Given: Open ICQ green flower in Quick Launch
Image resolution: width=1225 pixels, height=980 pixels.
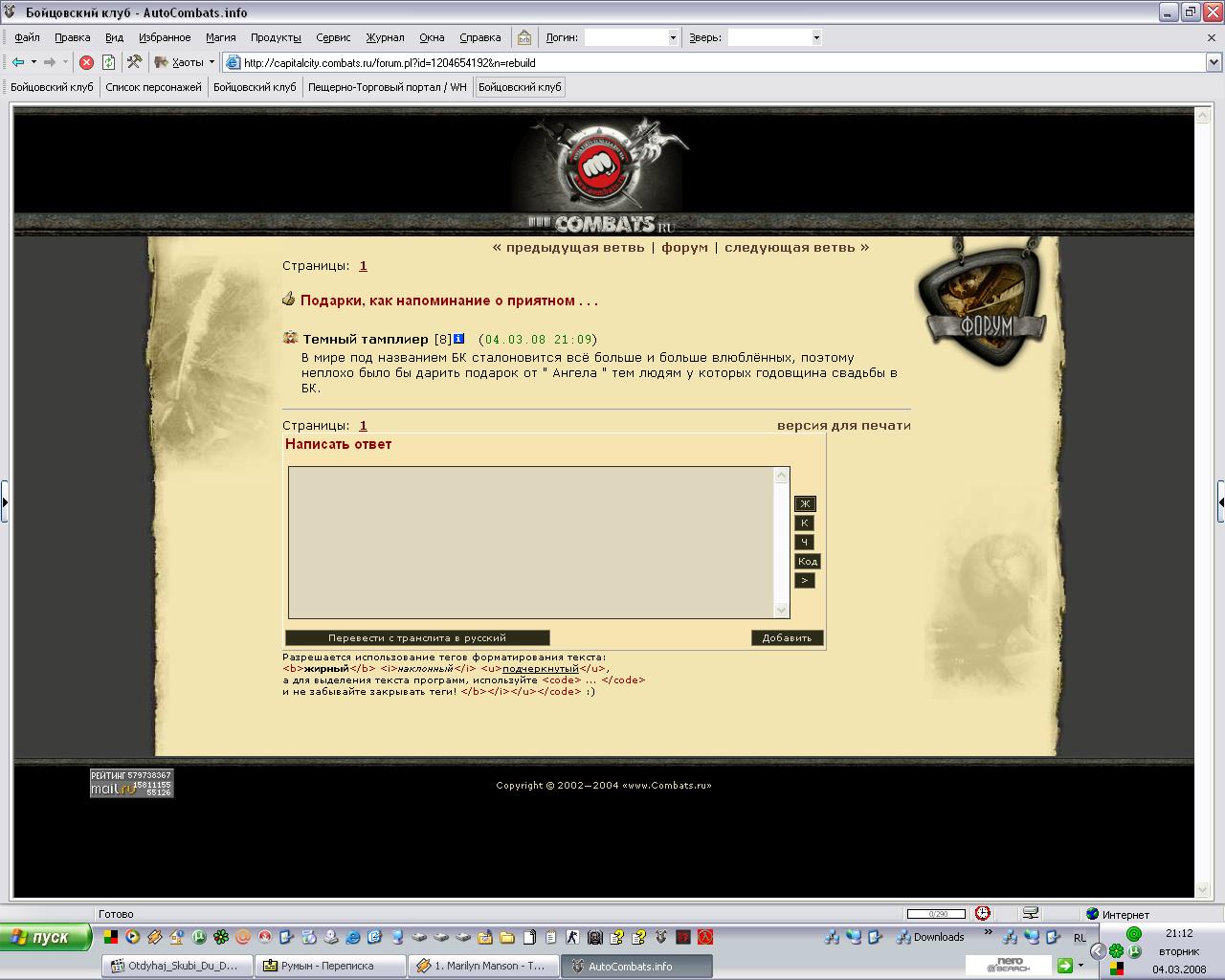Looking at the screenshot, I should click(221, 937).
